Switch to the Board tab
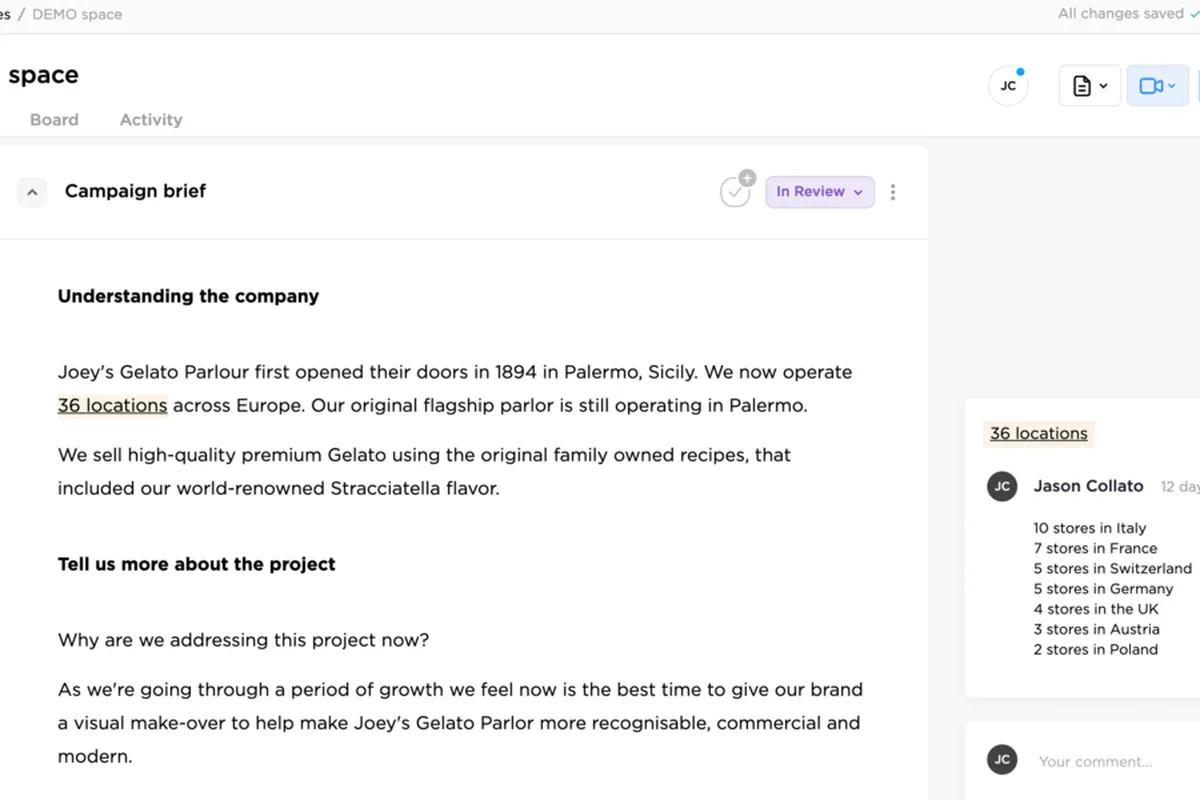The height and width of the screenshot is (800, 1200). 54,120
